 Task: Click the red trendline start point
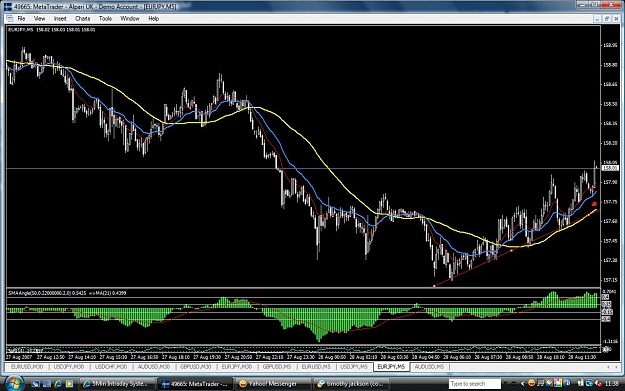click(x=434, y=286)
